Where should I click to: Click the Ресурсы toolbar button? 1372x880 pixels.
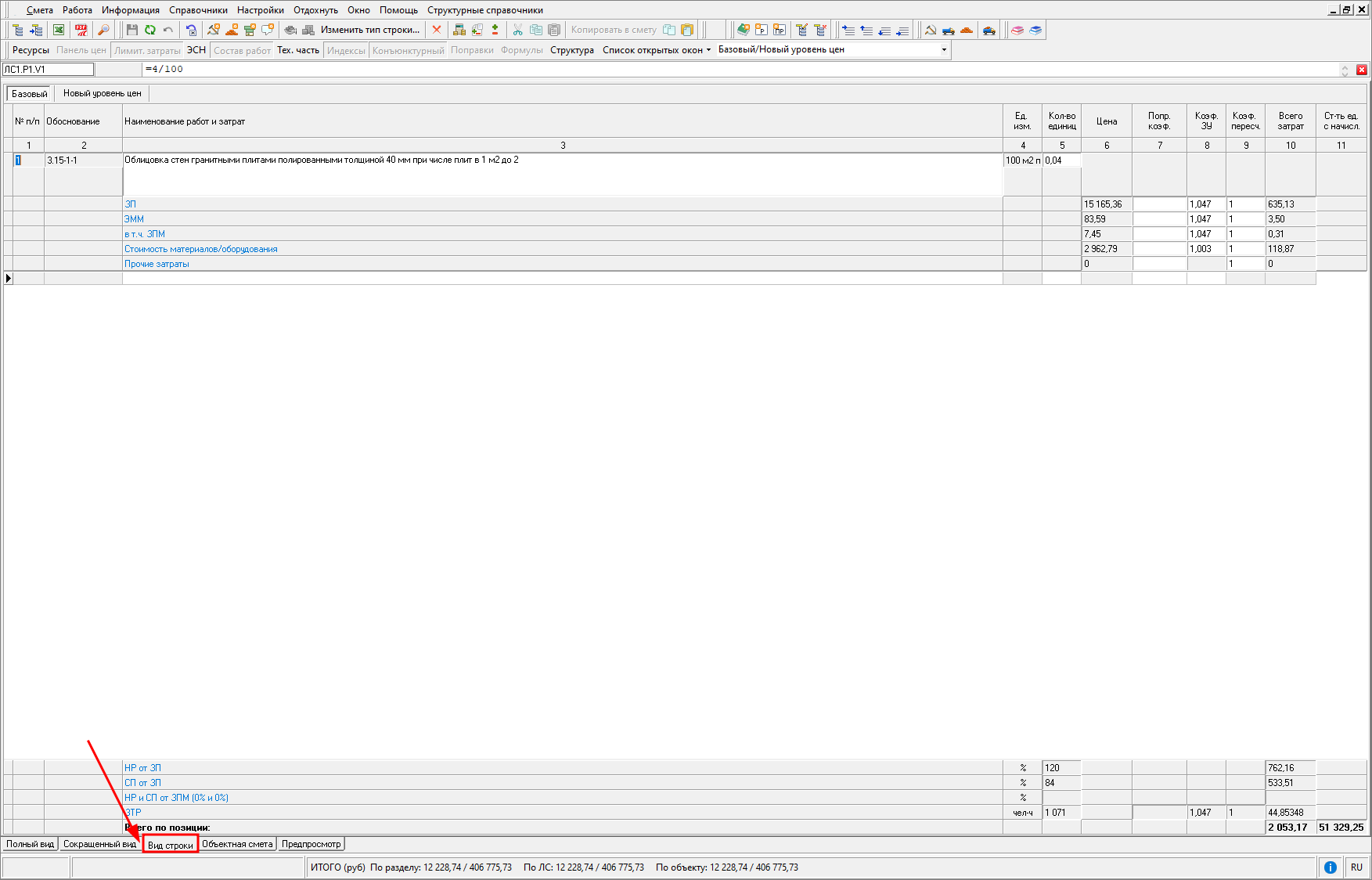coord(31,50)
